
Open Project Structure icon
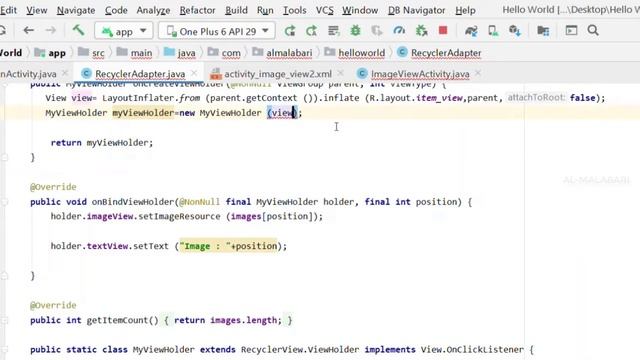[543, 31]
